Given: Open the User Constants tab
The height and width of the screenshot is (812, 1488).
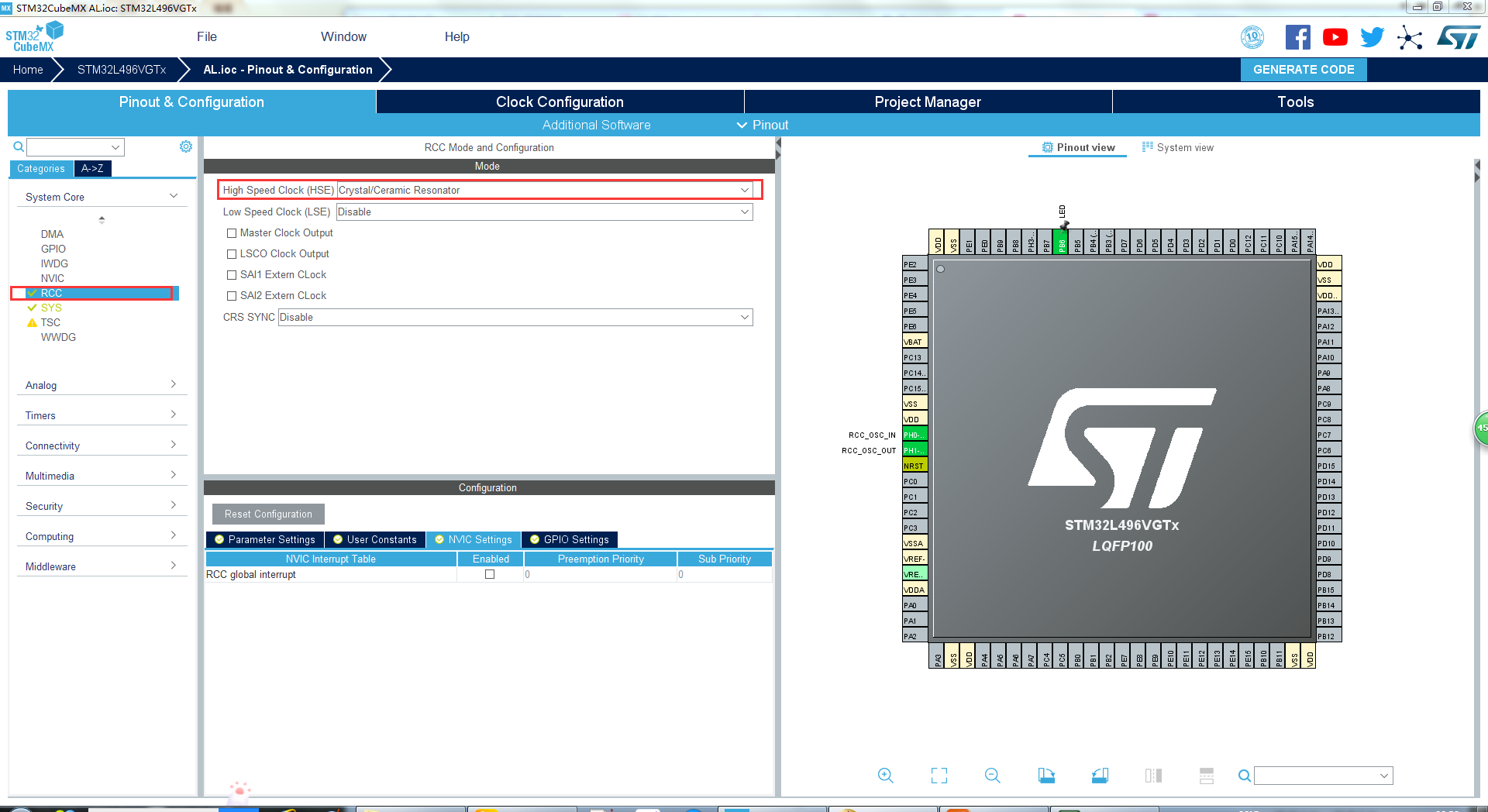Looking at the screenshot, I should pos(374,539).
